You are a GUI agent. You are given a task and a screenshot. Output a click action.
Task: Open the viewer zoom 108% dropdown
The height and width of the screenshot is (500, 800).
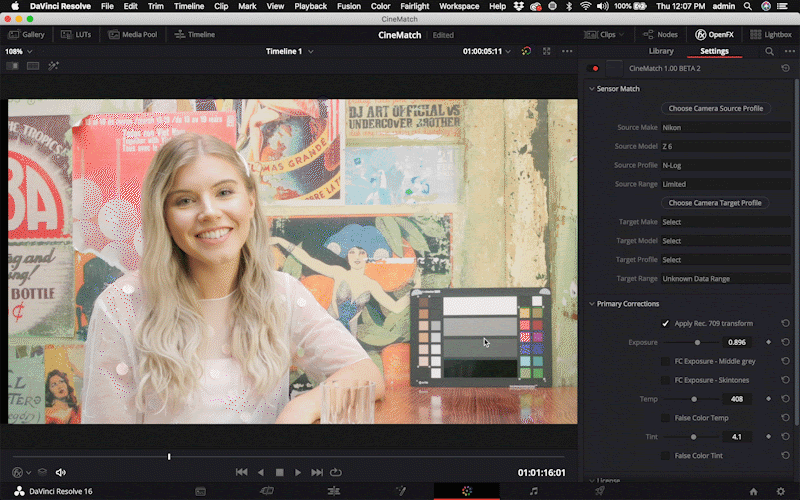click(18, 51)
